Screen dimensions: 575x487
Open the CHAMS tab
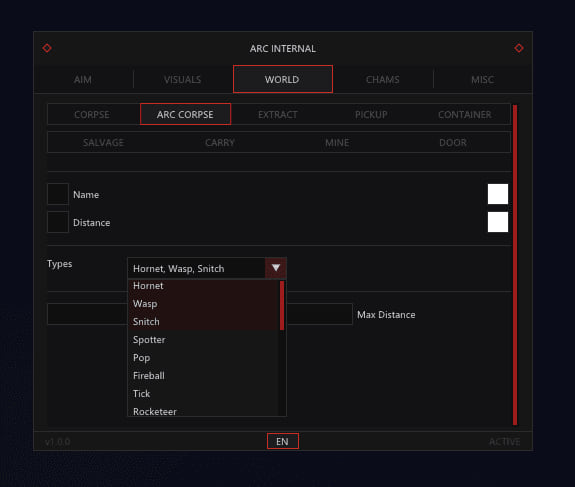(382, 80)
